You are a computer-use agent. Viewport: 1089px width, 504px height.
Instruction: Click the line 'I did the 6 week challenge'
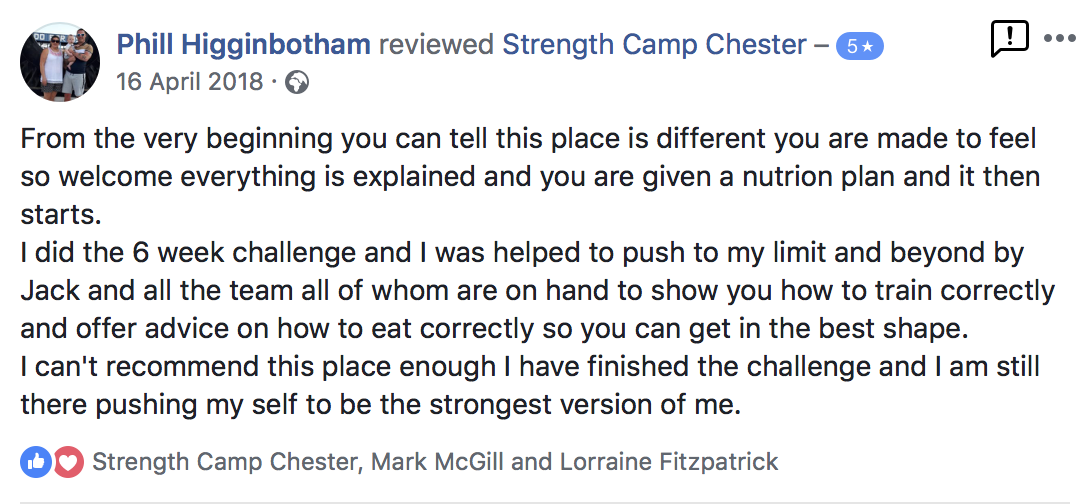[x=522, y=253]
